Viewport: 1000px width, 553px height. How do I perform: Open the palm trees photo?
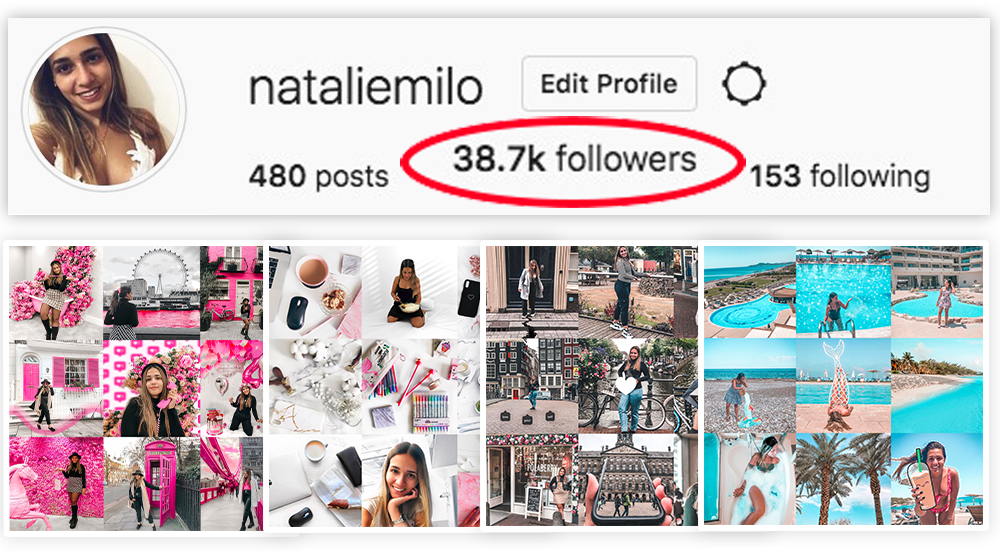pos(842,479)
